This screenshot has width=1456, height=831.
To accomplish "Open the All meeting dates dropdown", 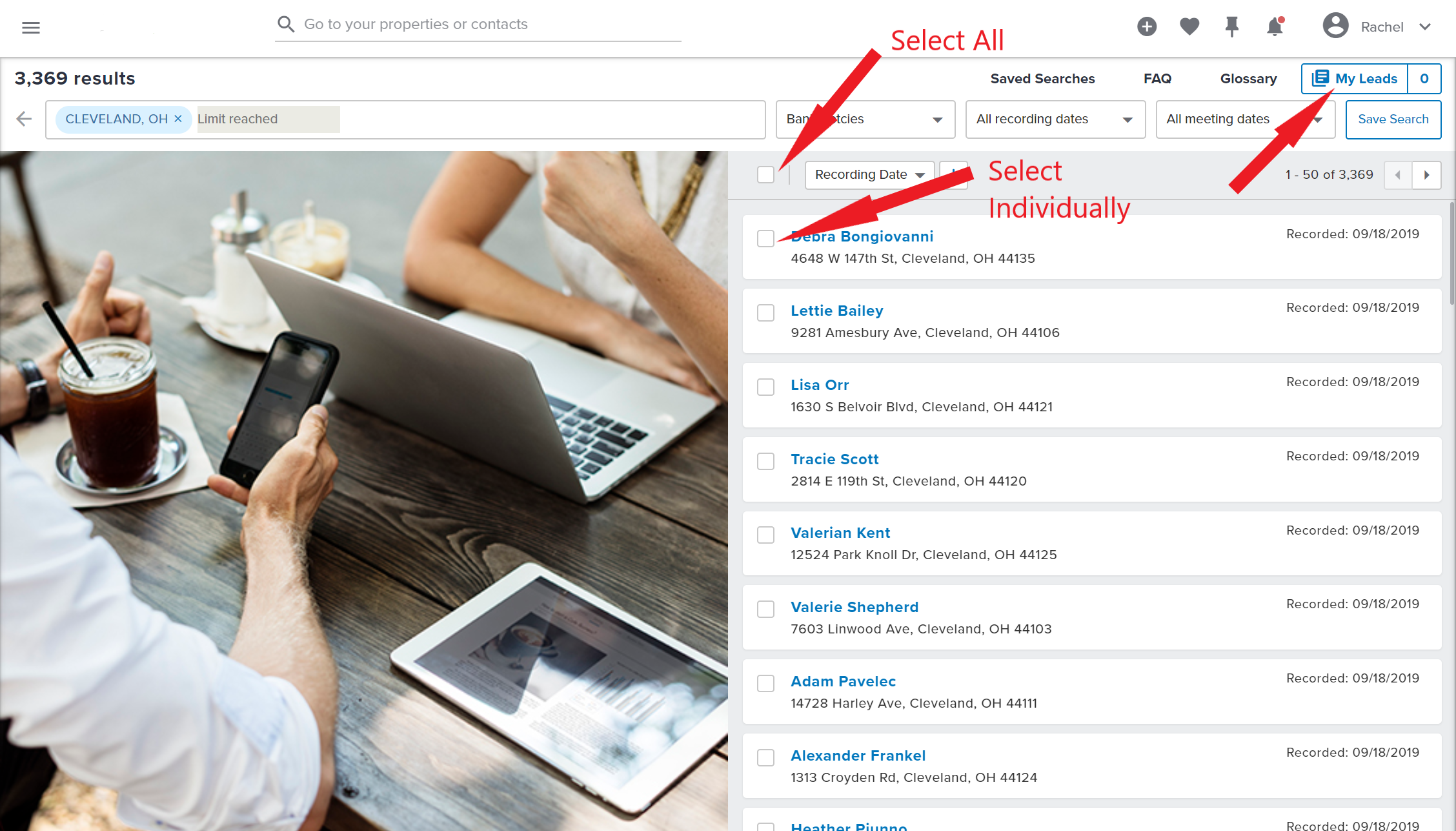I will tap(1246, 119).
